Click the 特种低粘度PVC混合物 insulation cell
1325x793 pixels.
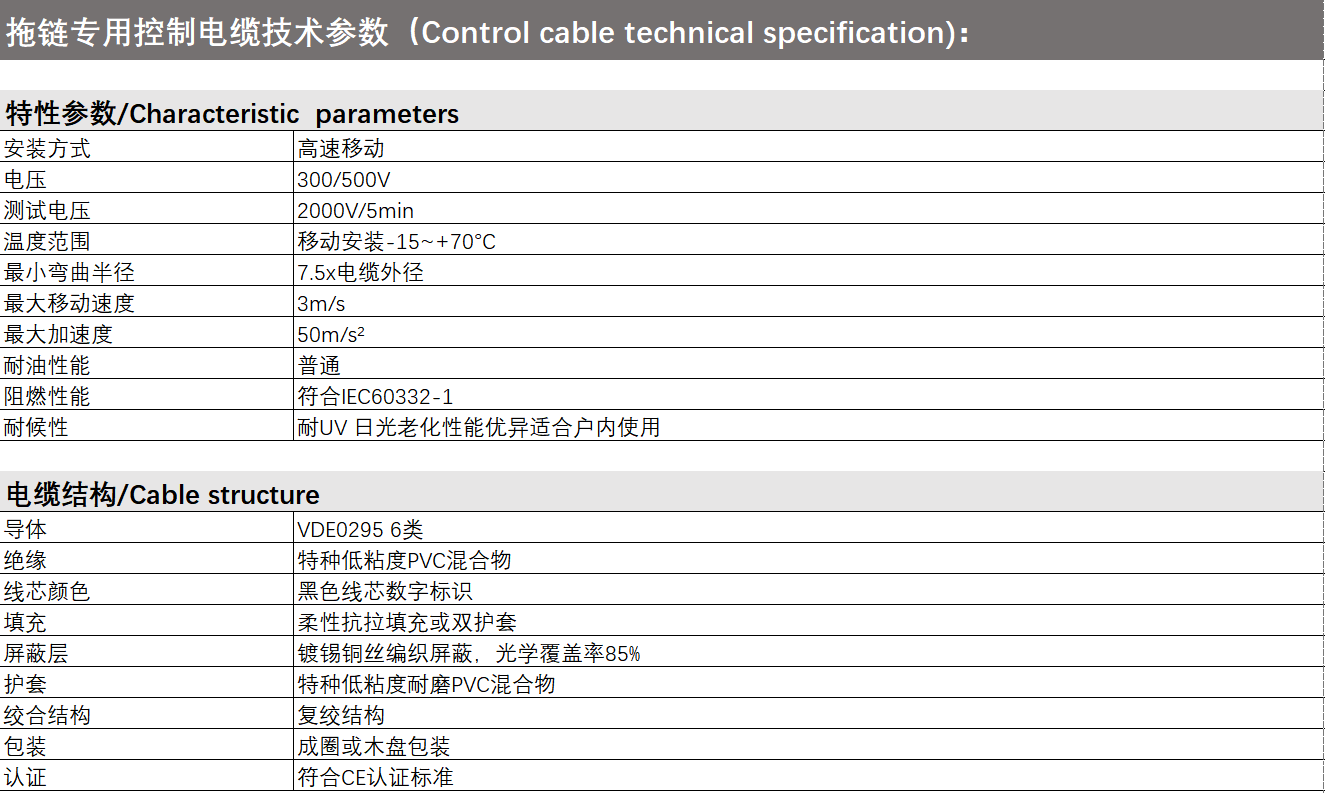[405, 561]
